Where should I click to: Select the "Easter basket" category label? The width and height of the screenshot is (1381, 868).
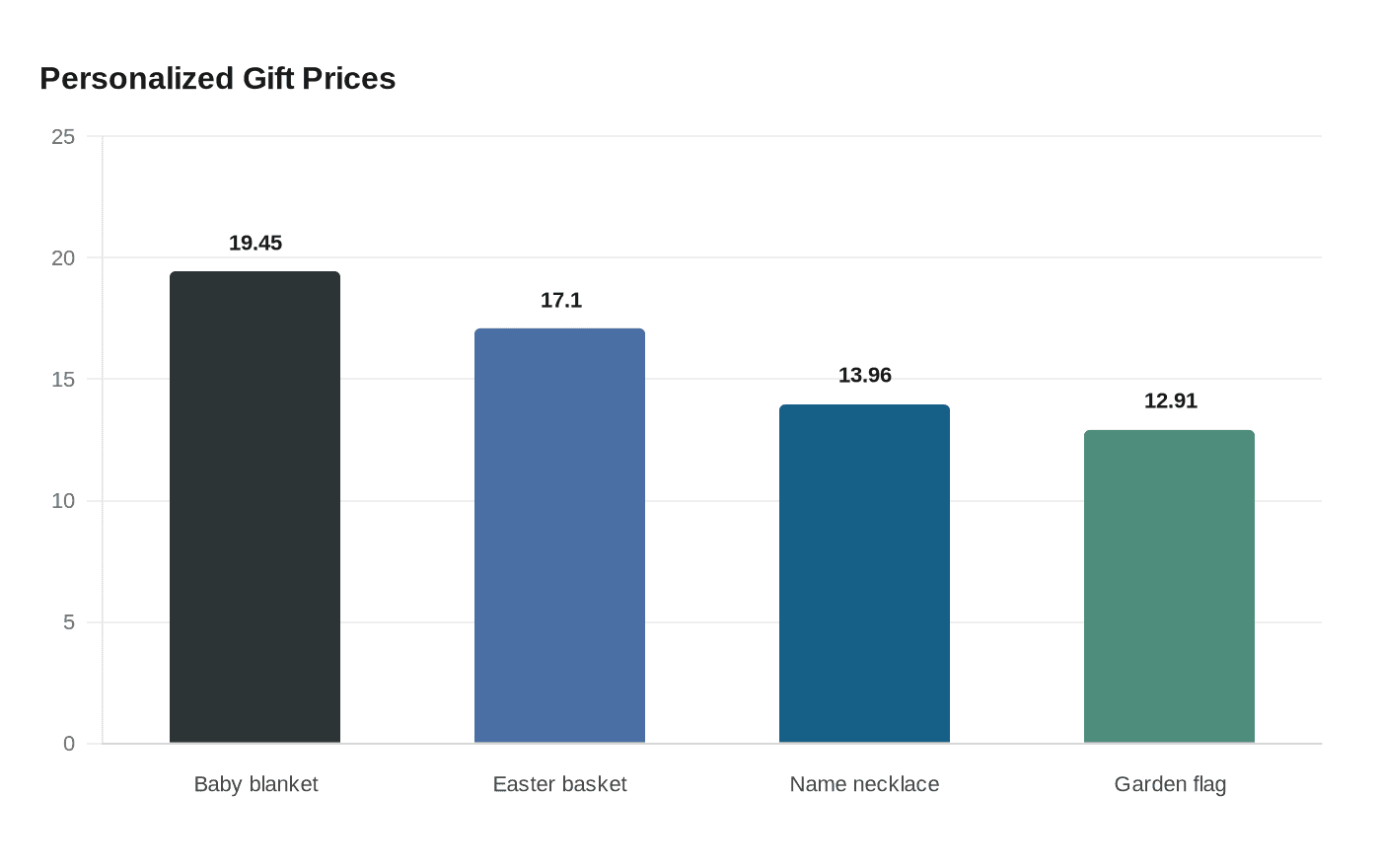coord(559,784)
